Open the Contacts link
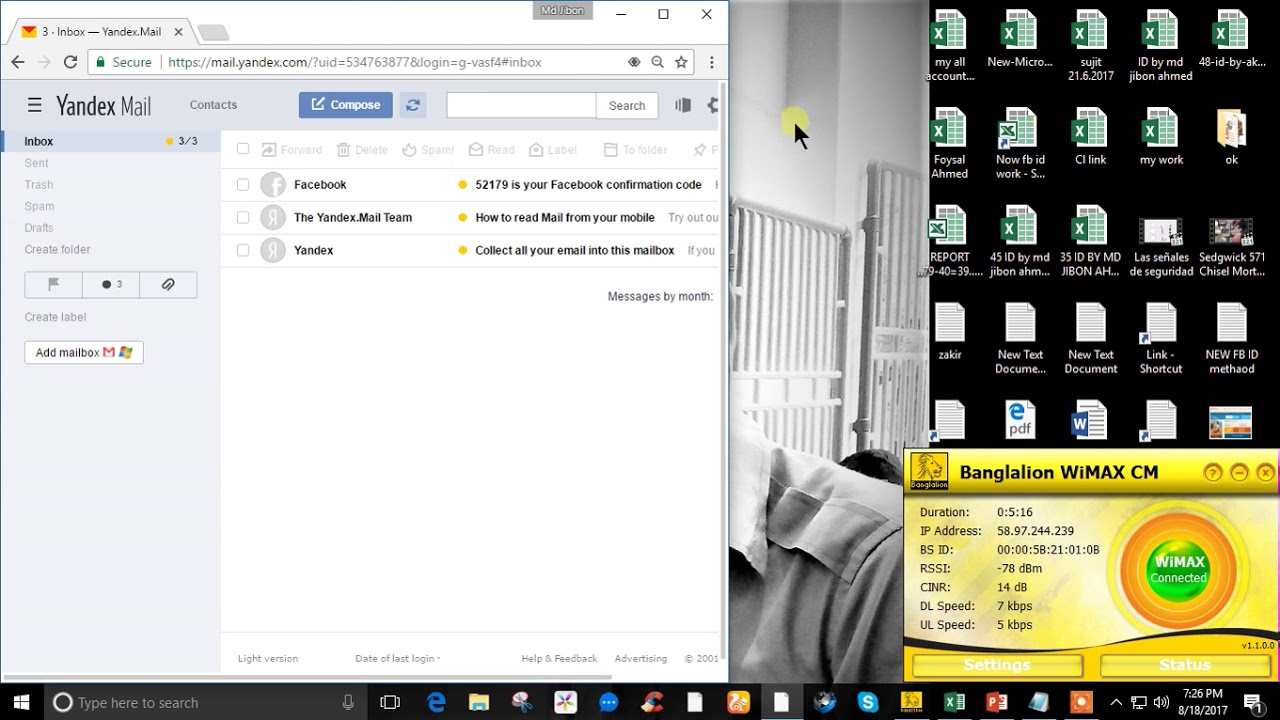Viewport: 1280px width, 720px height. point(213,105)
